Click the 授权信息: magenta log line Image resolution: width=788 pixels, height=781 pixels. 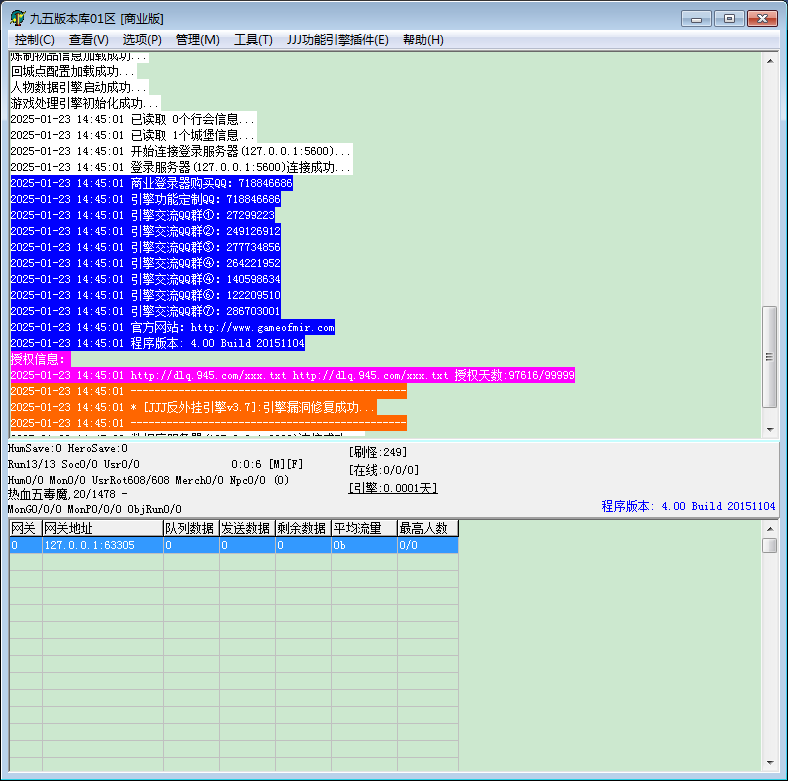[x=40, y=359]
